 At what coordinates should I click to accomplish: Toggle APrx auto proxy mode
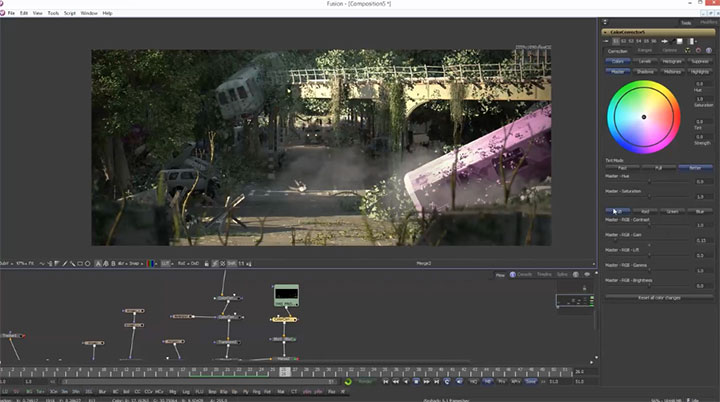coord(516,382)
